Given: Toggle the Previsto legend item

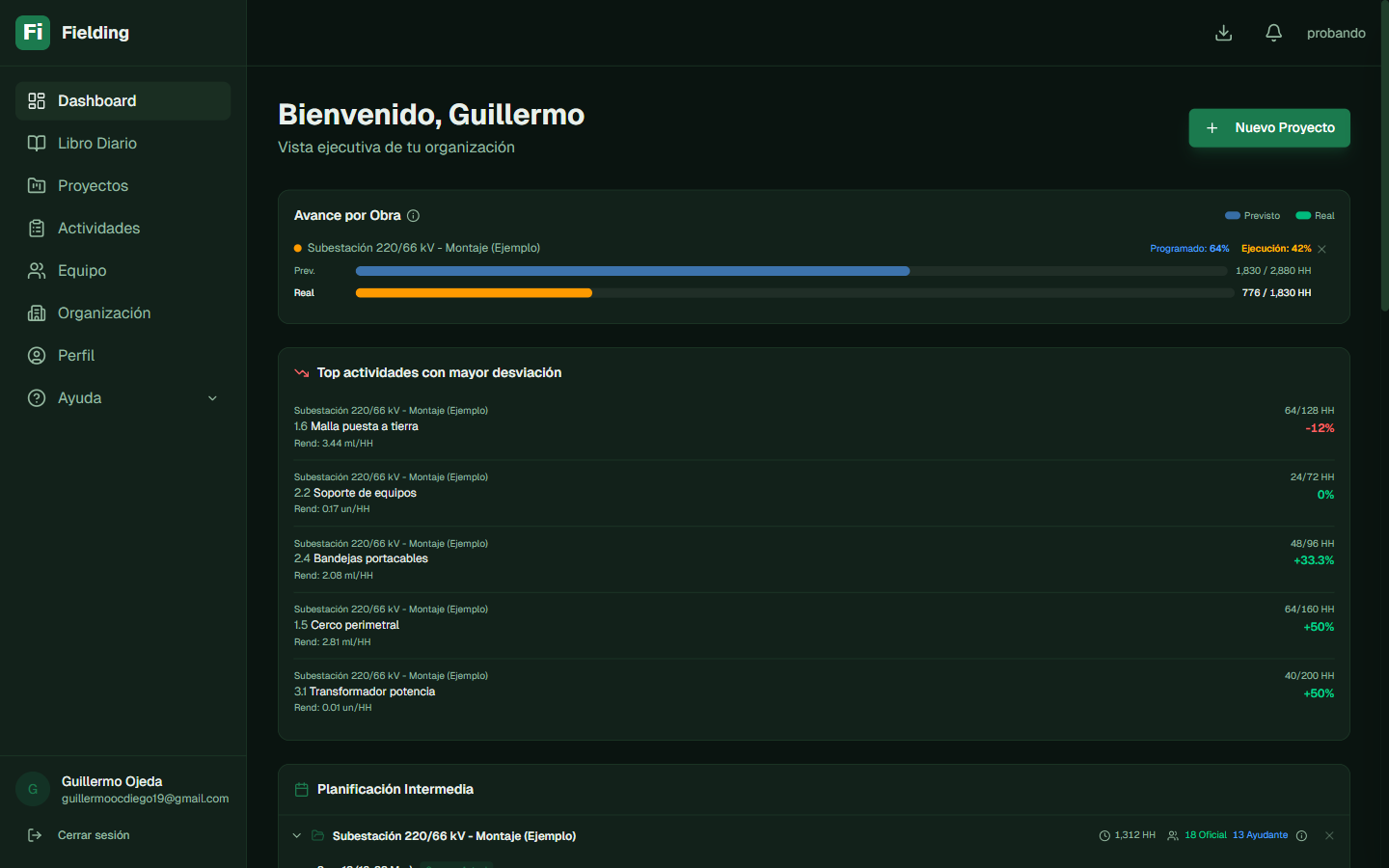Looking at the screenshot, I should click(x=1252, y=216).
